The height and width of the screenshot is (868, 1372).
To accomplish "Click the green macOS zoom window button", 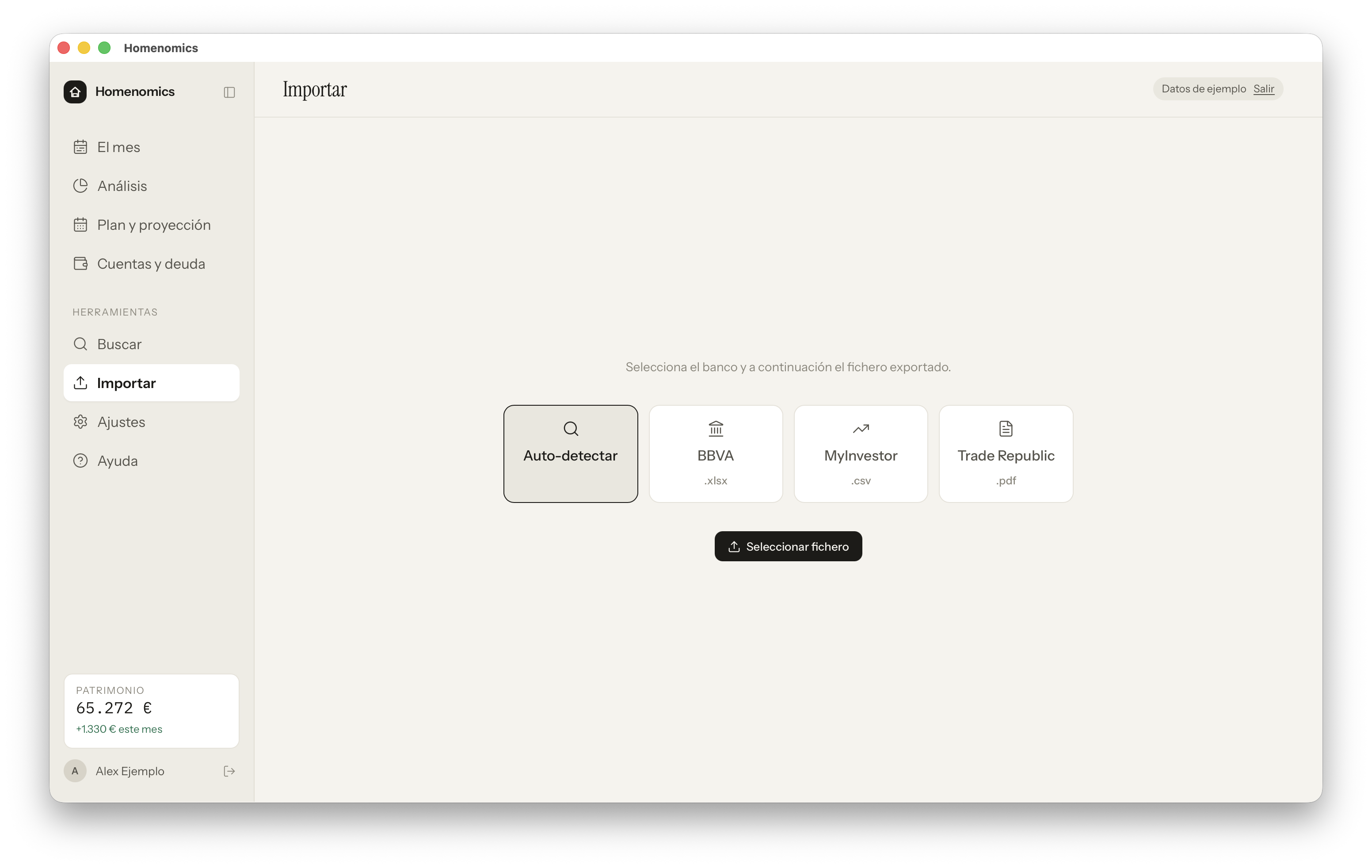I will 104,48.
